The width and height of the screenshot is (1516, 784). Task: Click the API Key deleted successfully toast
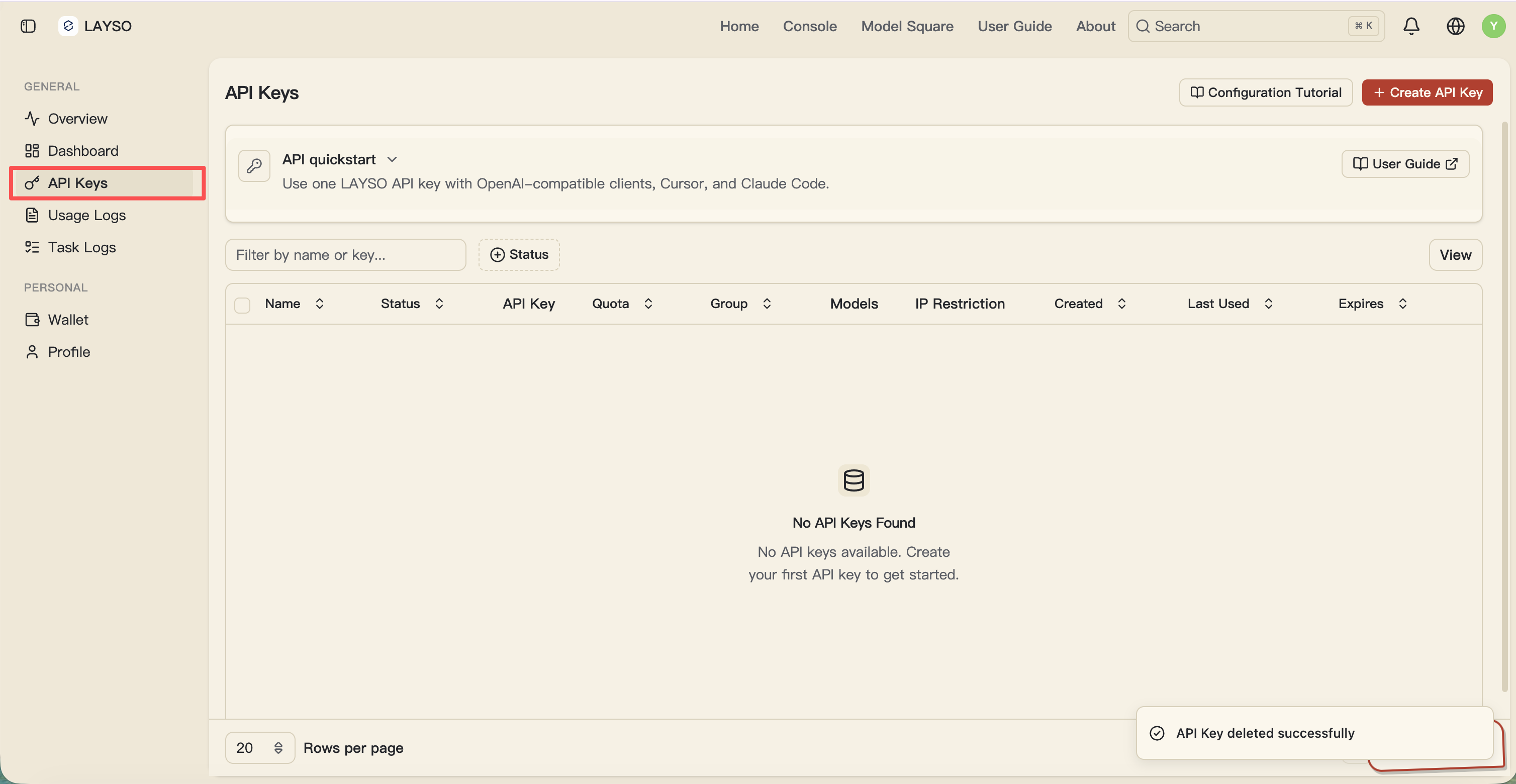click(x=1314, y=733)
